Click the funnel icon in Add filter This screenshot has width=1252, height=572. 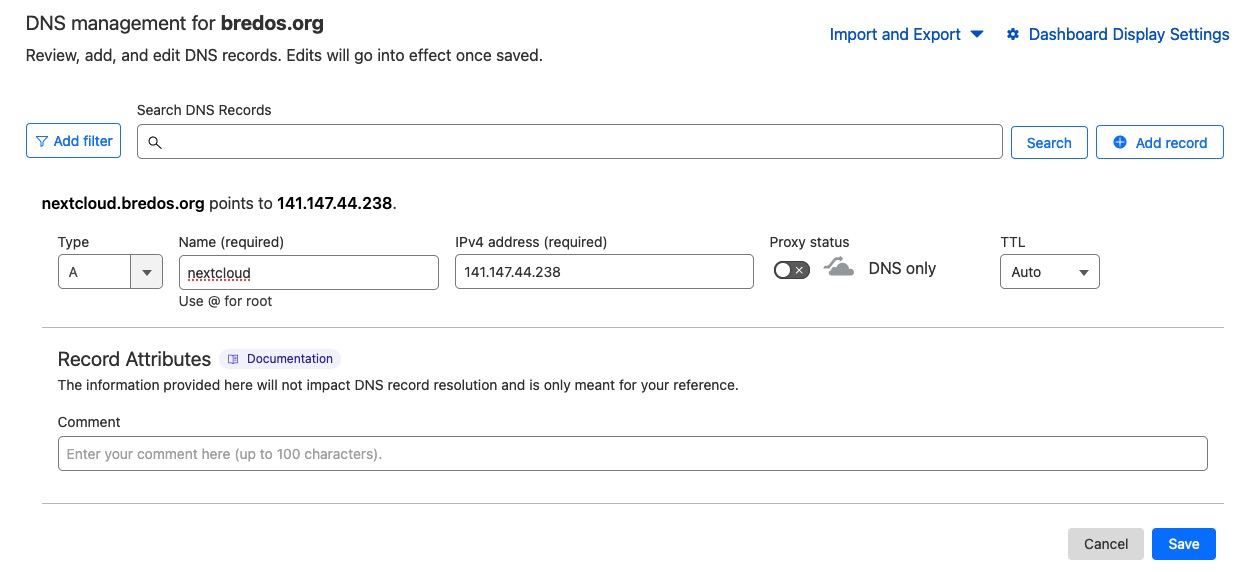pyautogui.click(x=42, y=141)
